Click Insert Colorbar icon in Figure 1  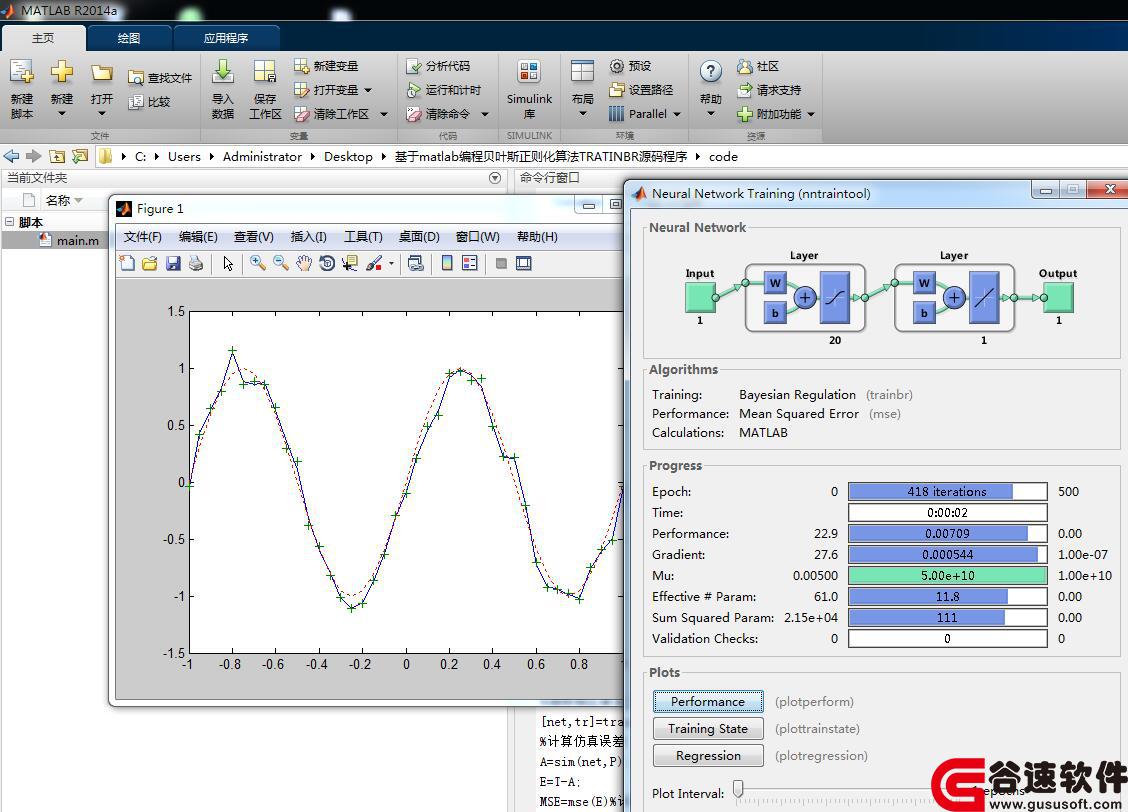pyautogui.click(x=447, y=263)
